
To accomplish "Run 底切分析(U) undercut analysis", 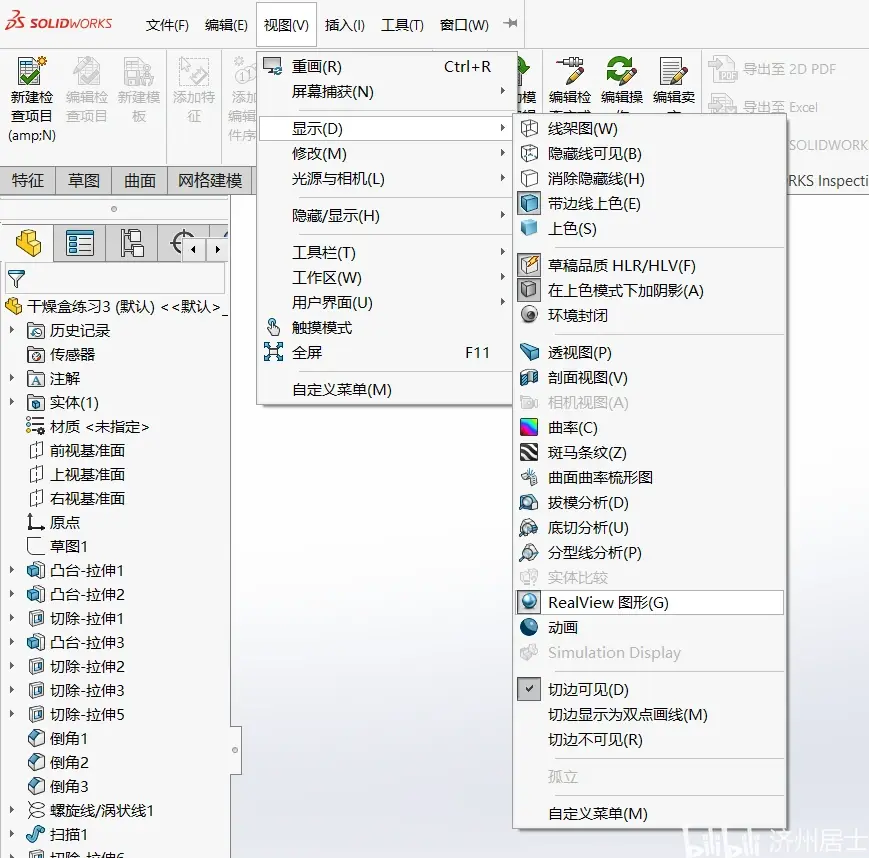I will tap(650, 527).
